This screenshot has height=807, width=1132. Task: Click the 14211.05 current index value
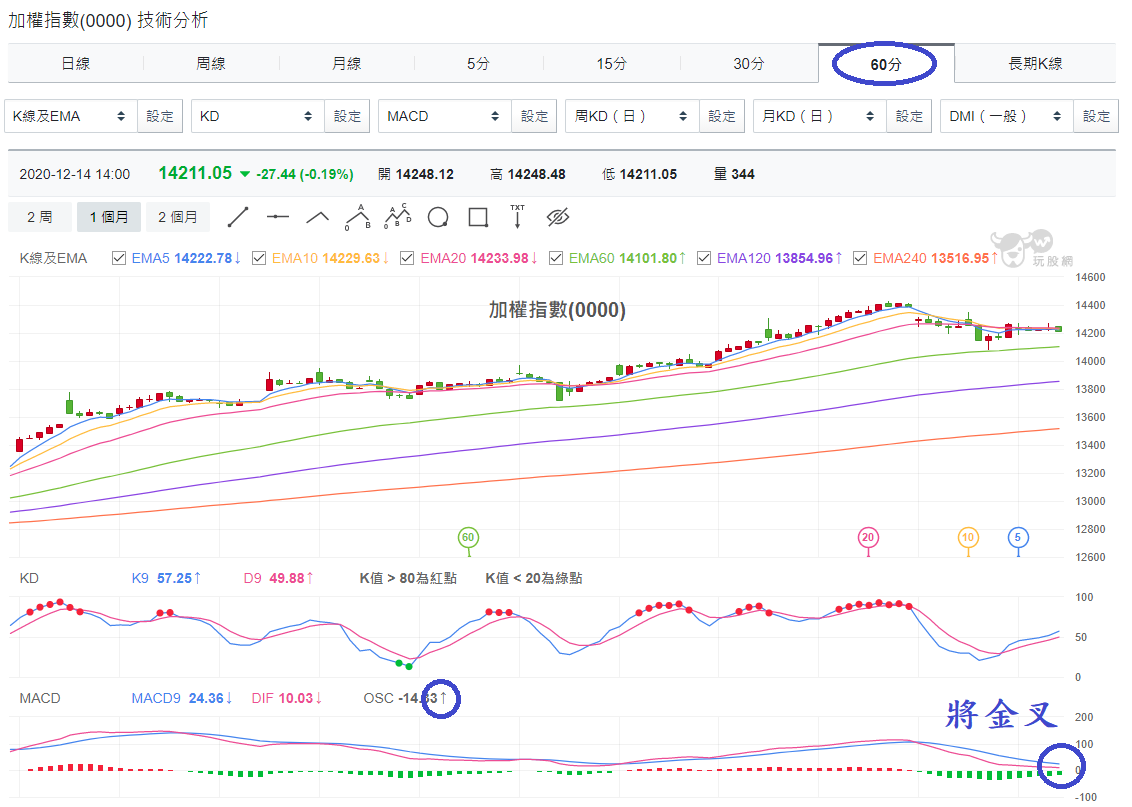195,173
